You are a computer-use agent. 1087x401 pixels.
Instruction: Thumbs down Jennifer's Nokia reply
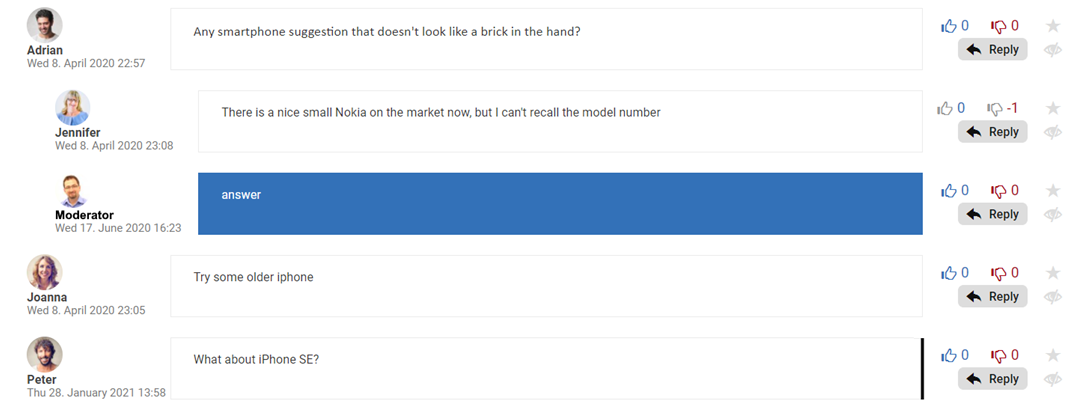tap(995, 108)
